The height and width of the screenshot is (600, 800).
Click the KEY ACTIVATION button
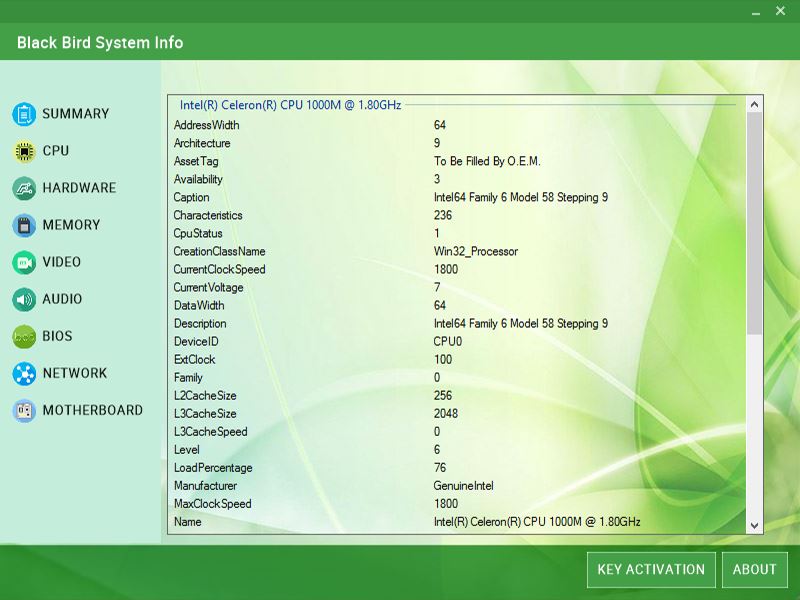tap(650, 569)
